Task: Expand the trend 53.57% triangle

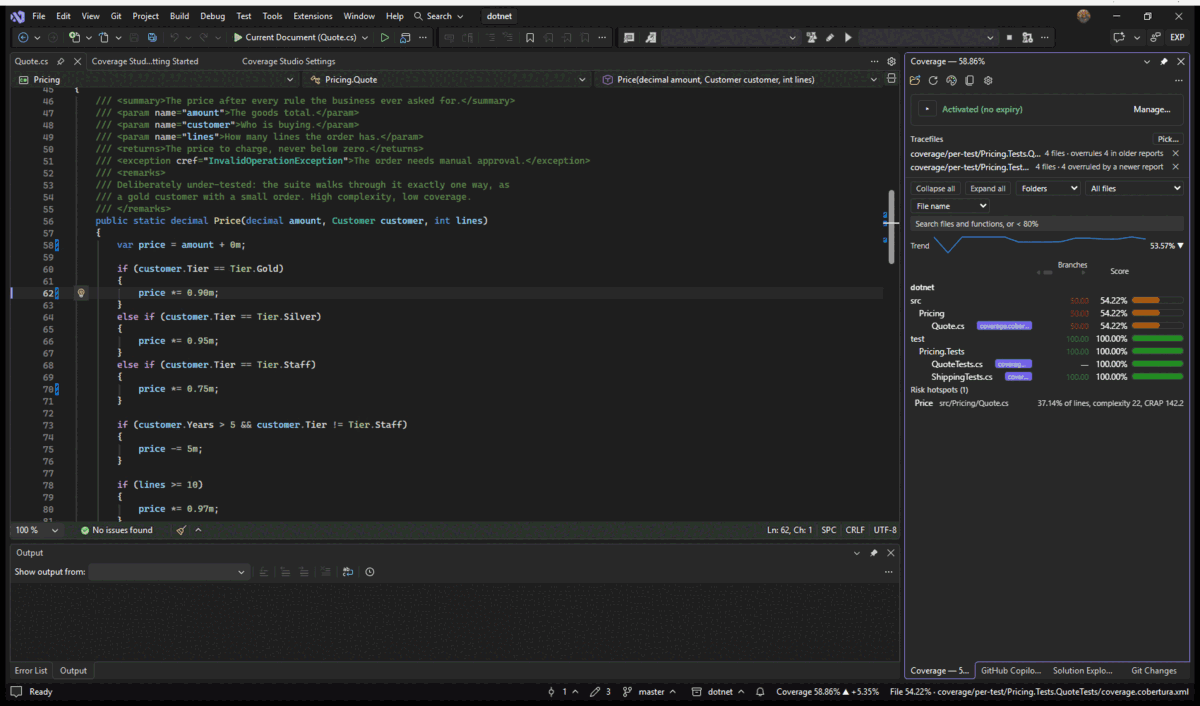Action: [1180, 245]
